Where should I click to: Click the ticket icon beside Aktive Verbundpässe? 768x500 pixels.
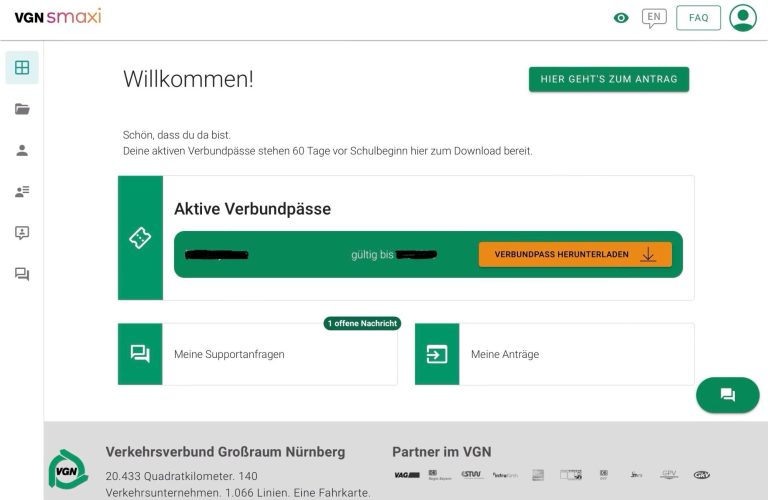(x=140, y=238)
